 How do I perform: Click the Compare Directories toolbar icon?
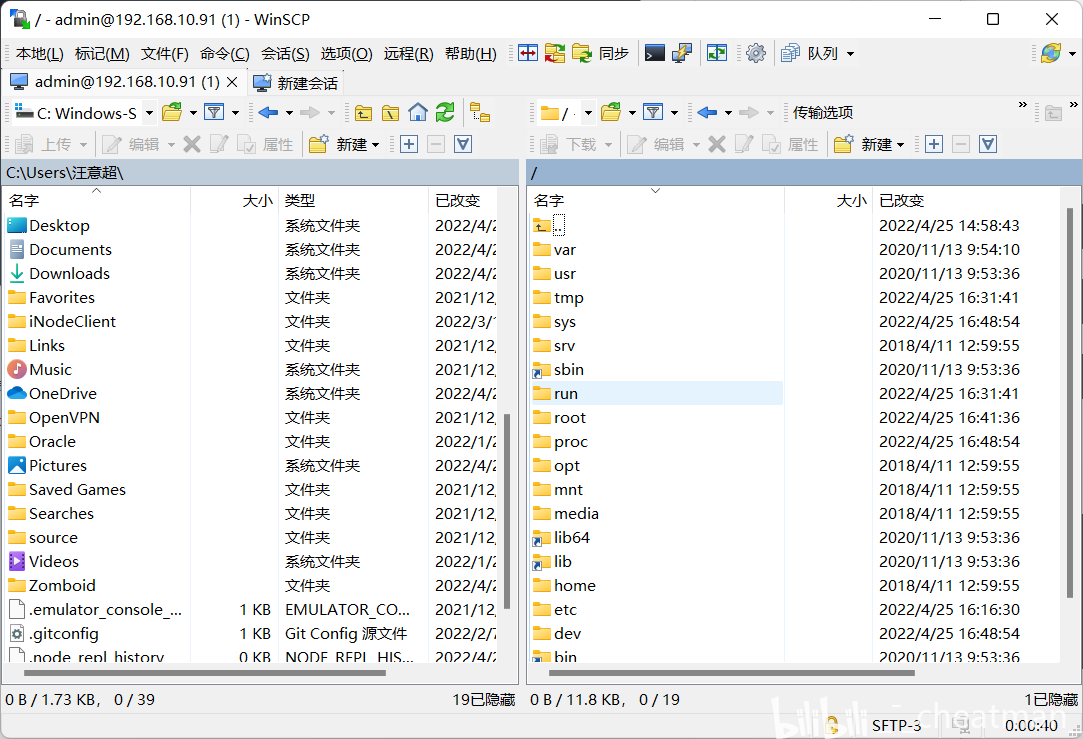click(528, 53)
